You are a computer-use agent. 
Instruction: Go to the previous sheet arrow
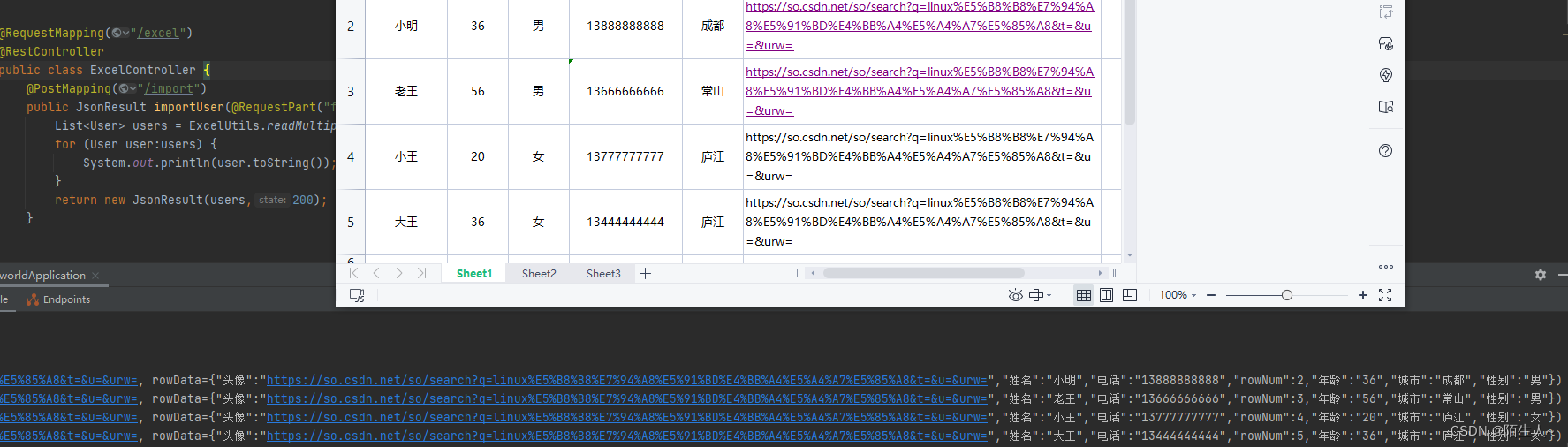[376, 273]
